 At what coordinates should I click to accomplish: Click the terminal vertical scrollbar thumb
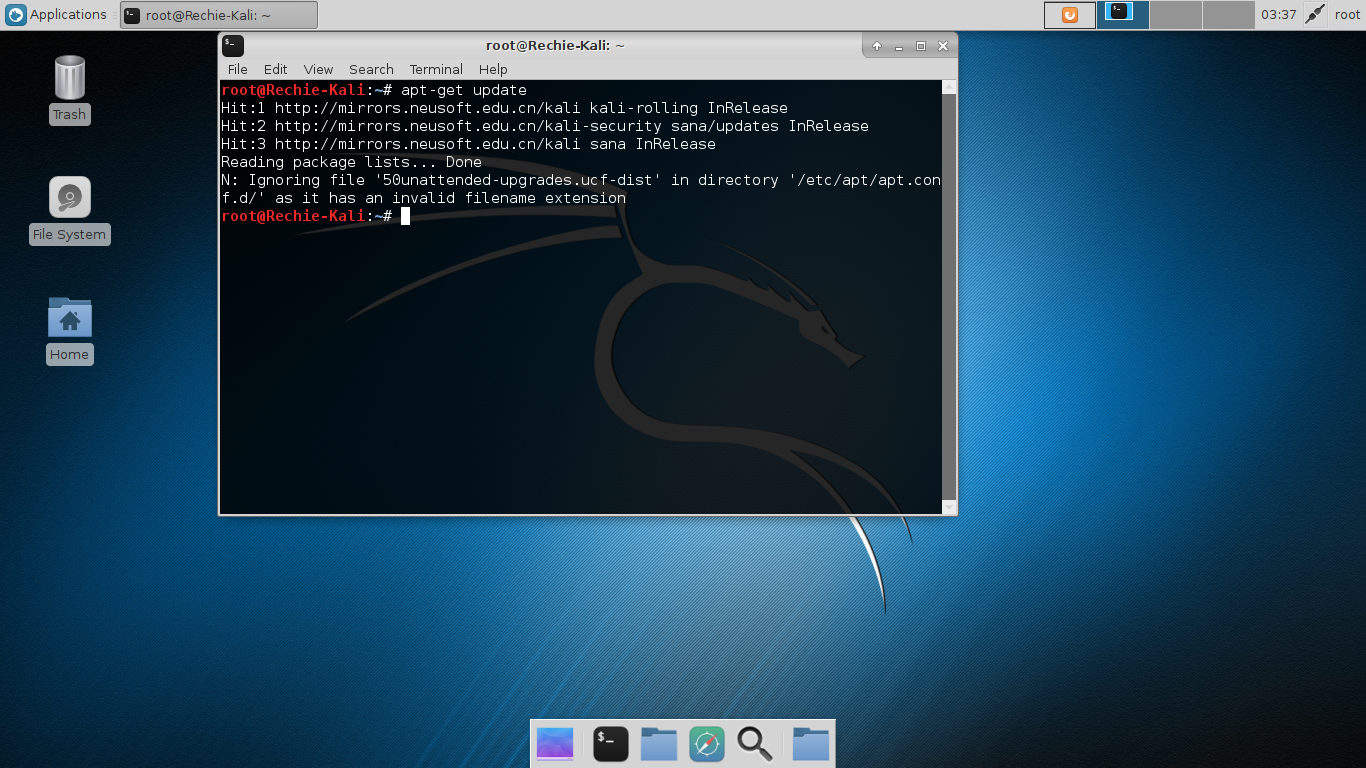tap(949, 297)
